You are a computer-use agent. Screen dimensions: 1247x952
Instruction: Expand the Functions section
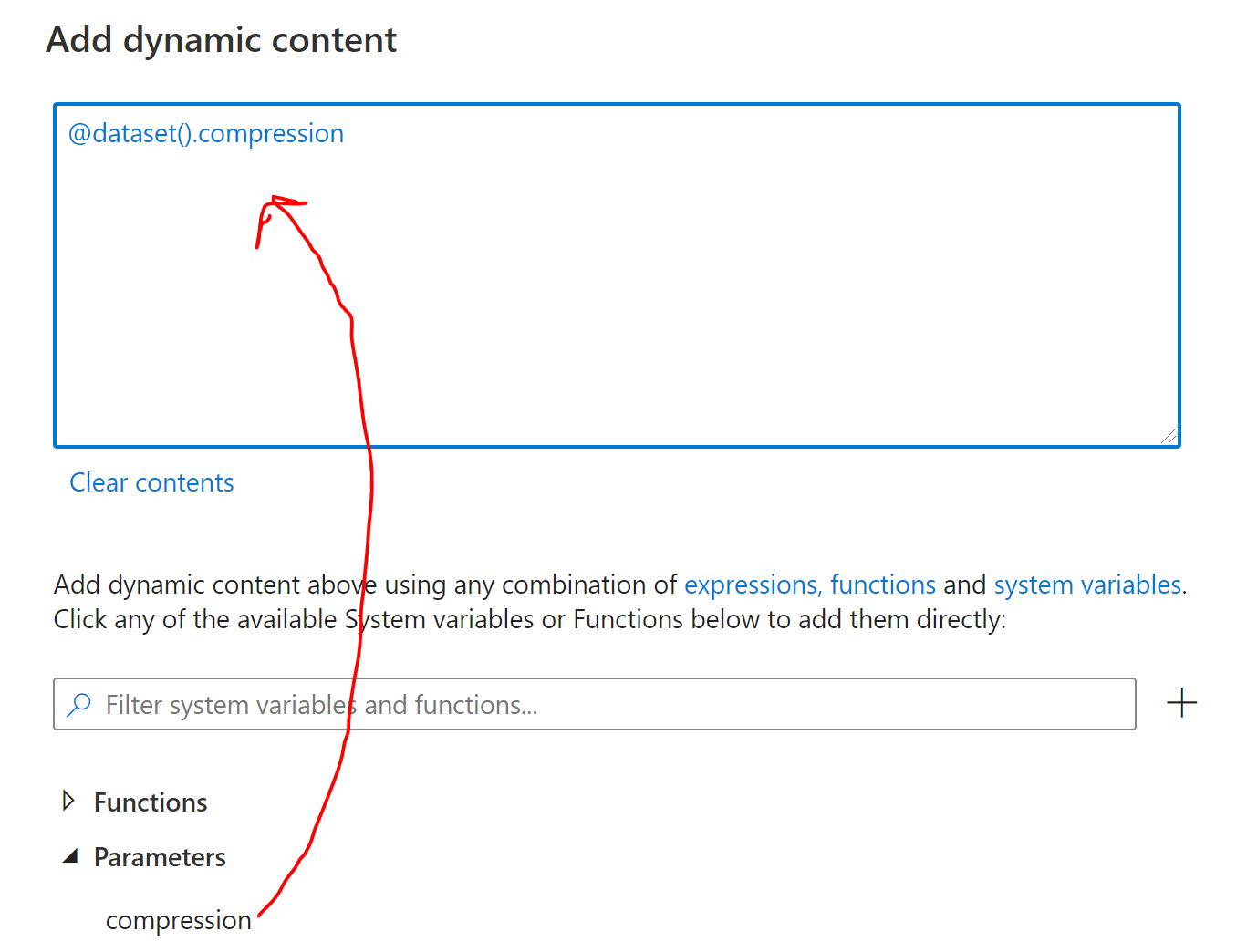point(68,802)
